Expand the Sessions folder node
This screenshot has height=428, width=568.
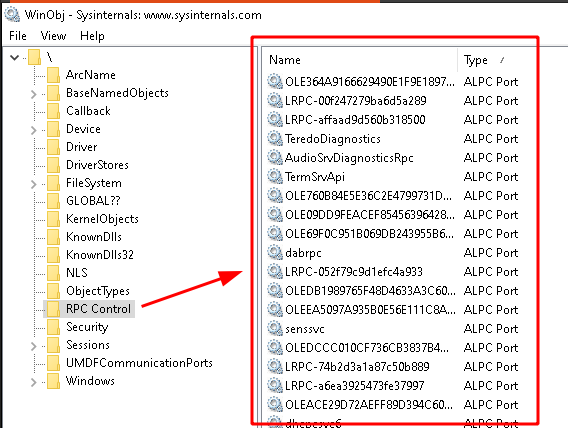(x=34, y=346)
